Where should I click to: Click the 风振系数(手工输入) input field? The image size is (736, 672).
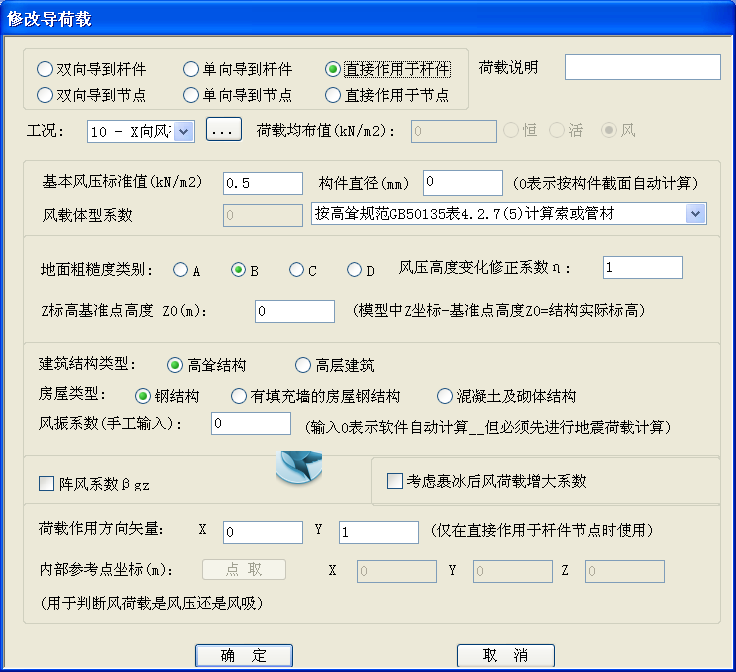click(251, 424)
